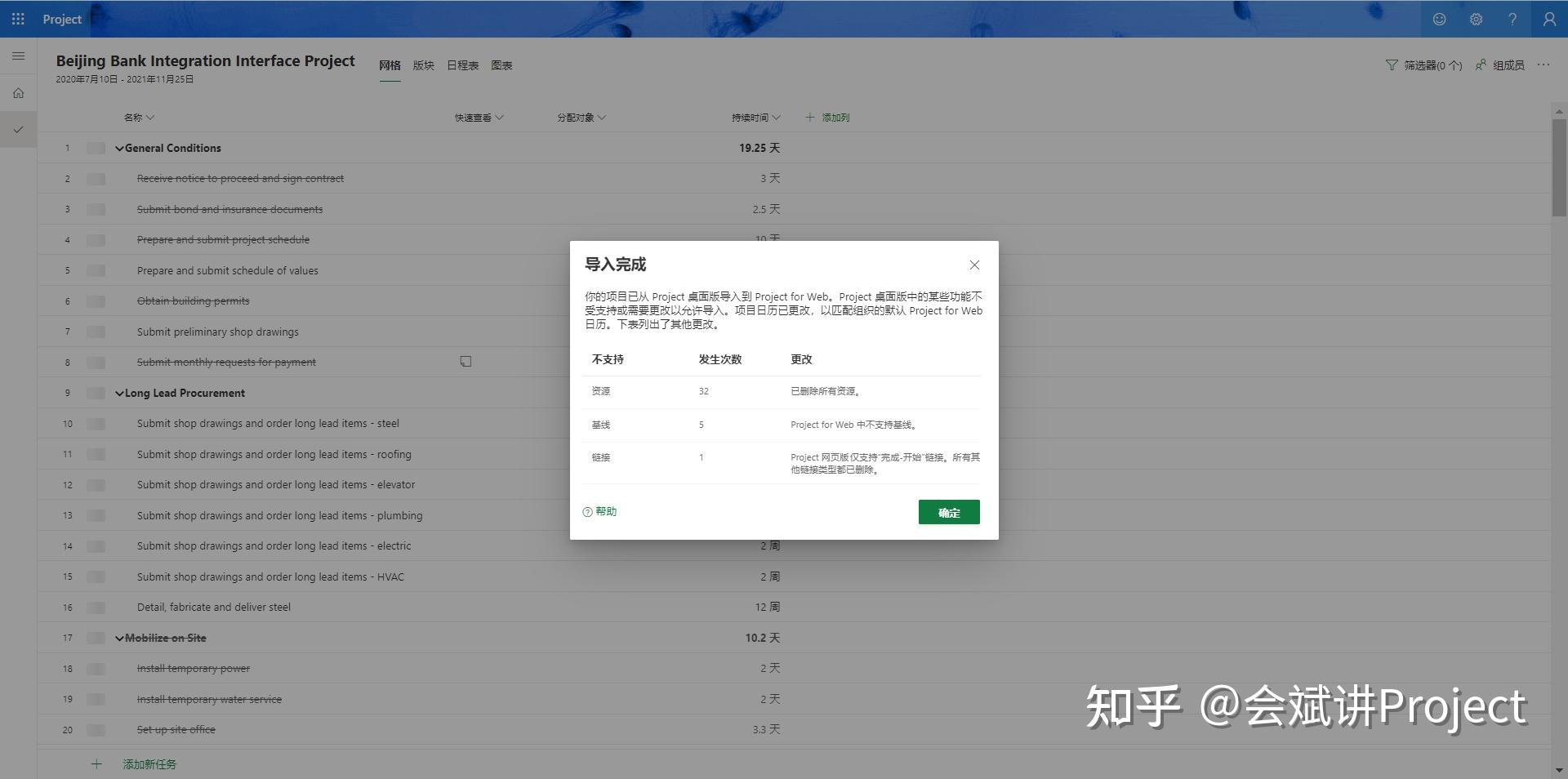The image size is (1568, 779).
Task: Click the project title Beijing Bank Integration Interface Project
Action: (x=205, y=60)
